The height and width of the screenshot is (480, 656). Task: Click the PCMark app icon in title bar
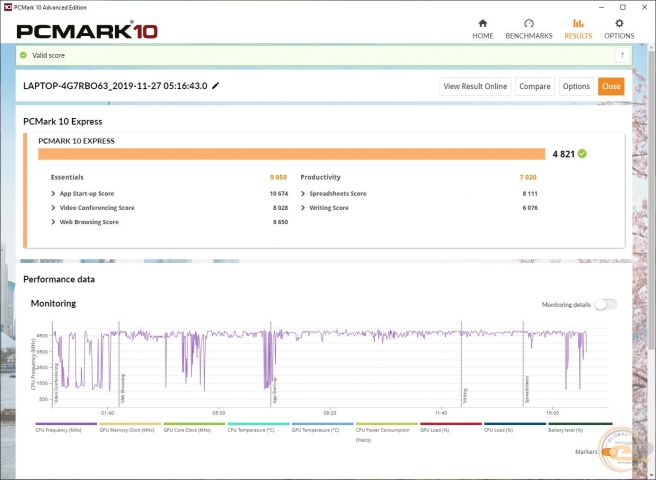tap(8, 7)
